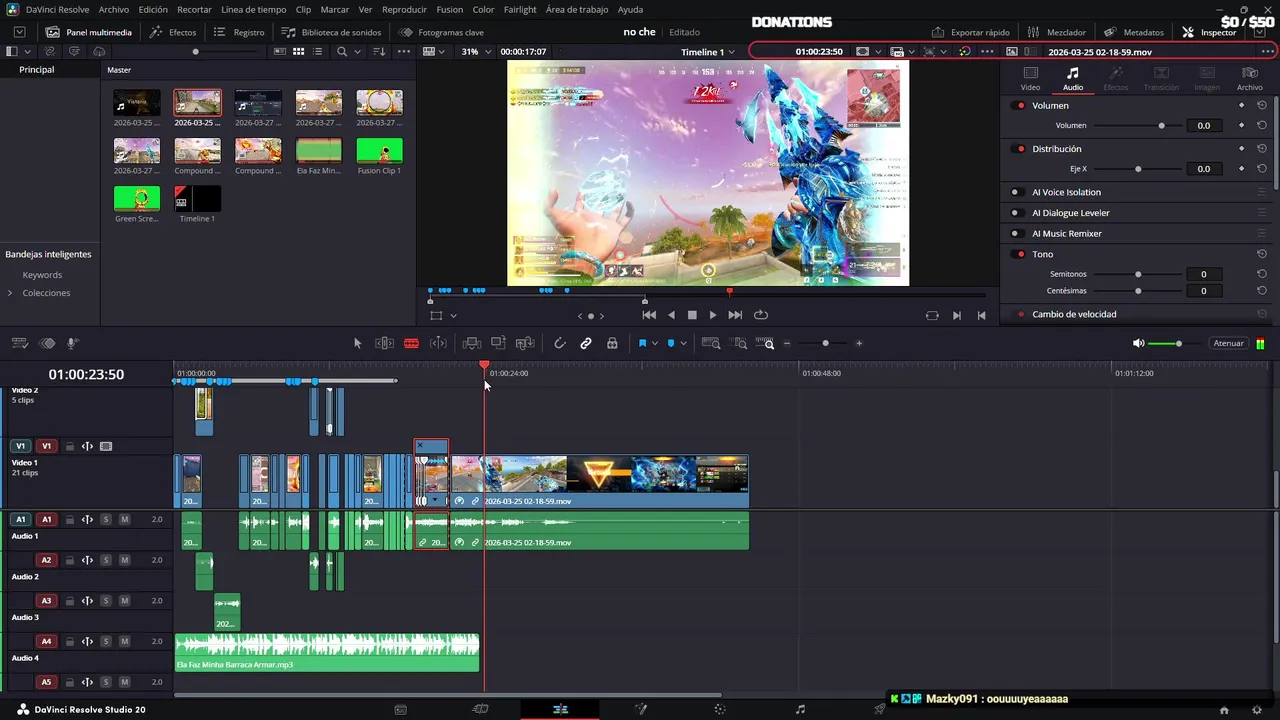The height and width of the screenshot is (720, 1280).
Task: Click the blue Marker icon
Action: pos(670,343)
